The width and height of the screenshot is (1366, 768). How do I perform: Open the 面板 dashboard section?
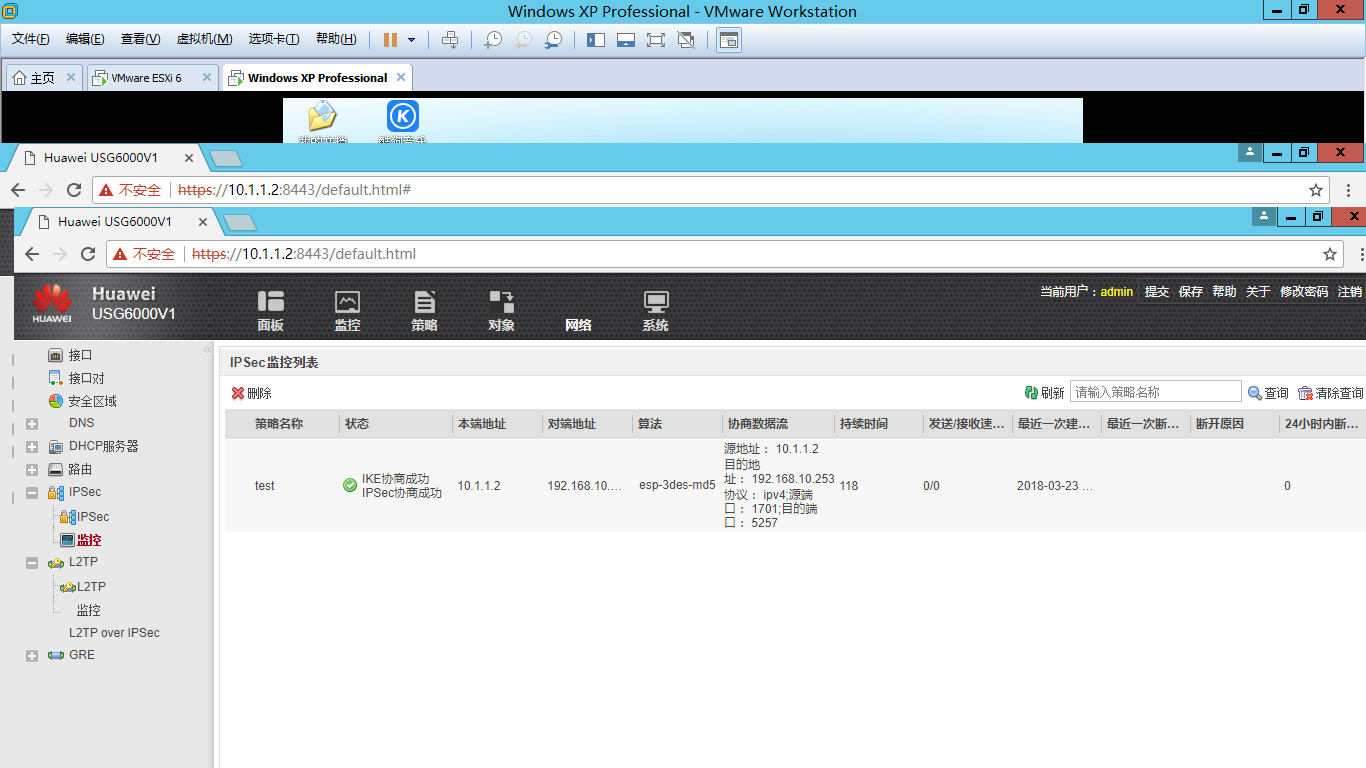271,311
